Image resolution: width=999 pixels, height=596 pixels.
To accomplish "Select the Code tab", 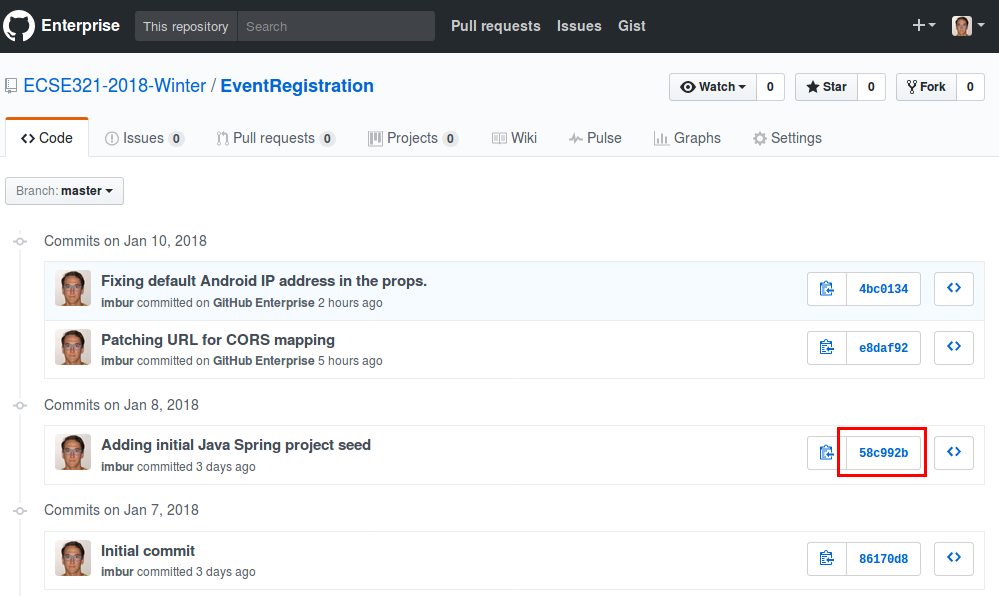I will pyautogui.click(x=47, y=138).
